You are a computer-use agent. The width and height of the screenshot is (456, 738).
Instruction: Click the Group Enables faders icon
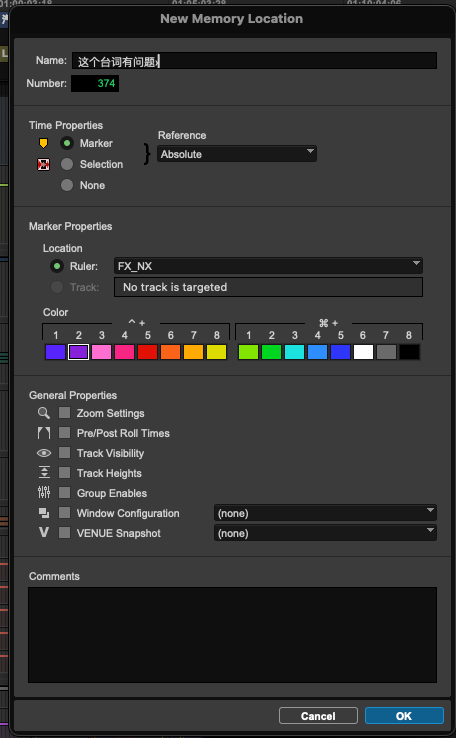pos(44,493)
